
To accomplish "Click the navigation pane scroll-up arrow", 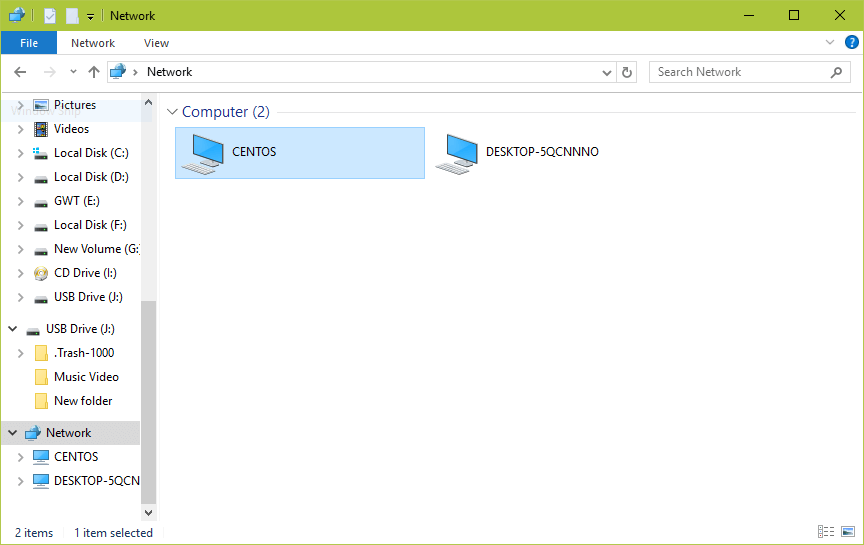I will tap(148, 102).
